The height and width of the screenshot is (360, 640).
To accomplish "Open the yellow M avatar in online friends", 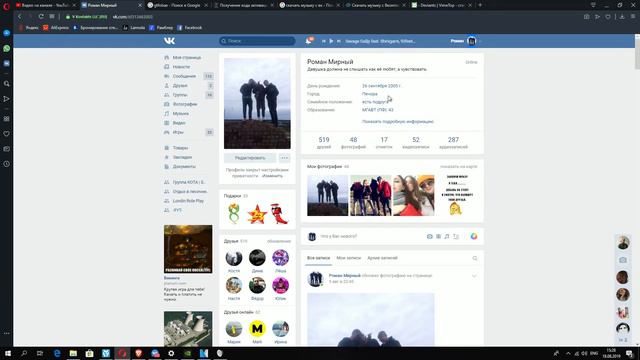I will tap(257, 329).
